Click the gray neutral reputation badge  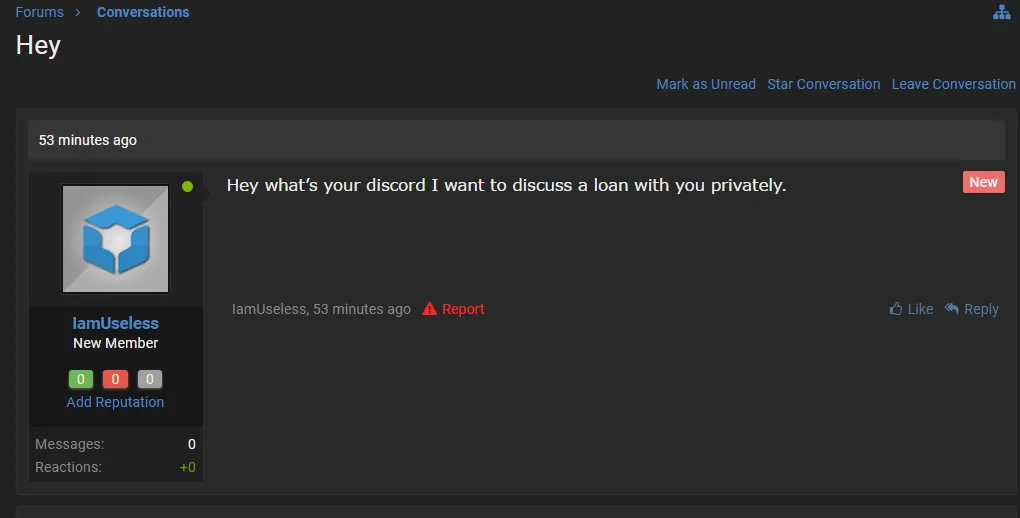click(150, 379)
